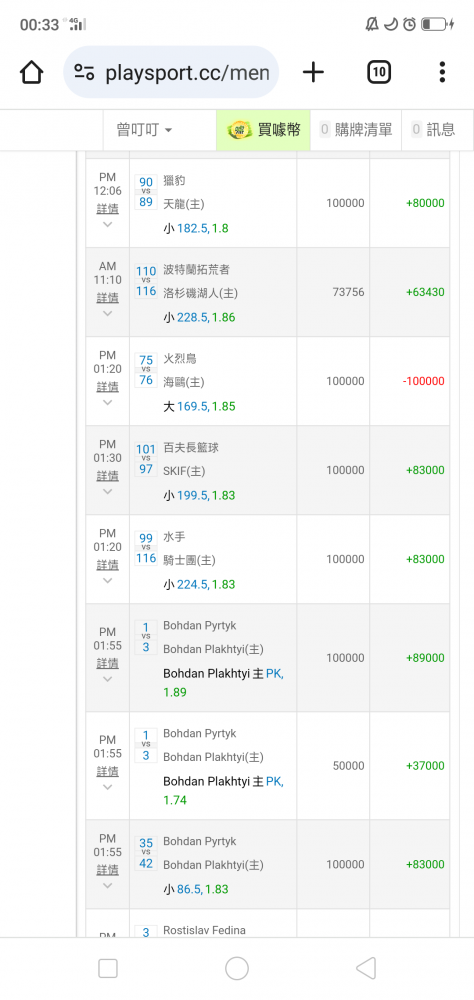The width and height of the screenshot is (474, 1000).
Task: Tap the browser home icon
Action: [x=31, y=72]
